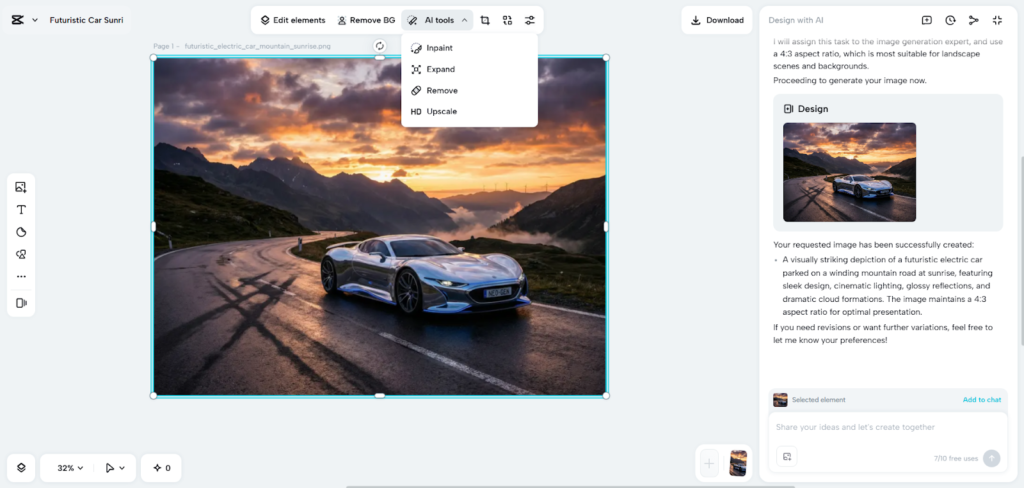
Task: Click the Download button
Action: tap(716, 20)
